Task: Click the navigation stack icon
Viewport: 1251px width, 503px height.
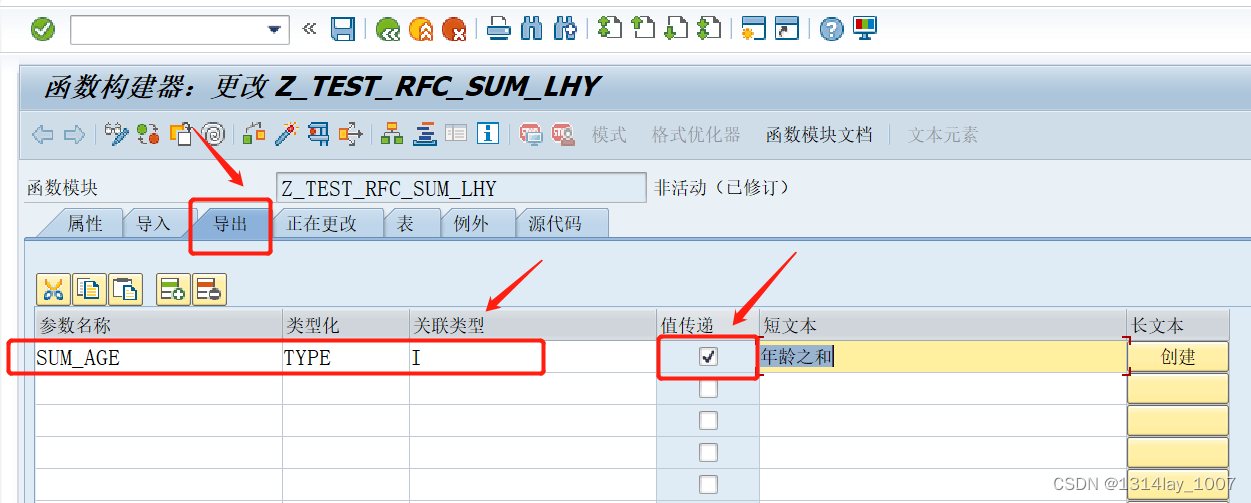Action: [425, 134]
